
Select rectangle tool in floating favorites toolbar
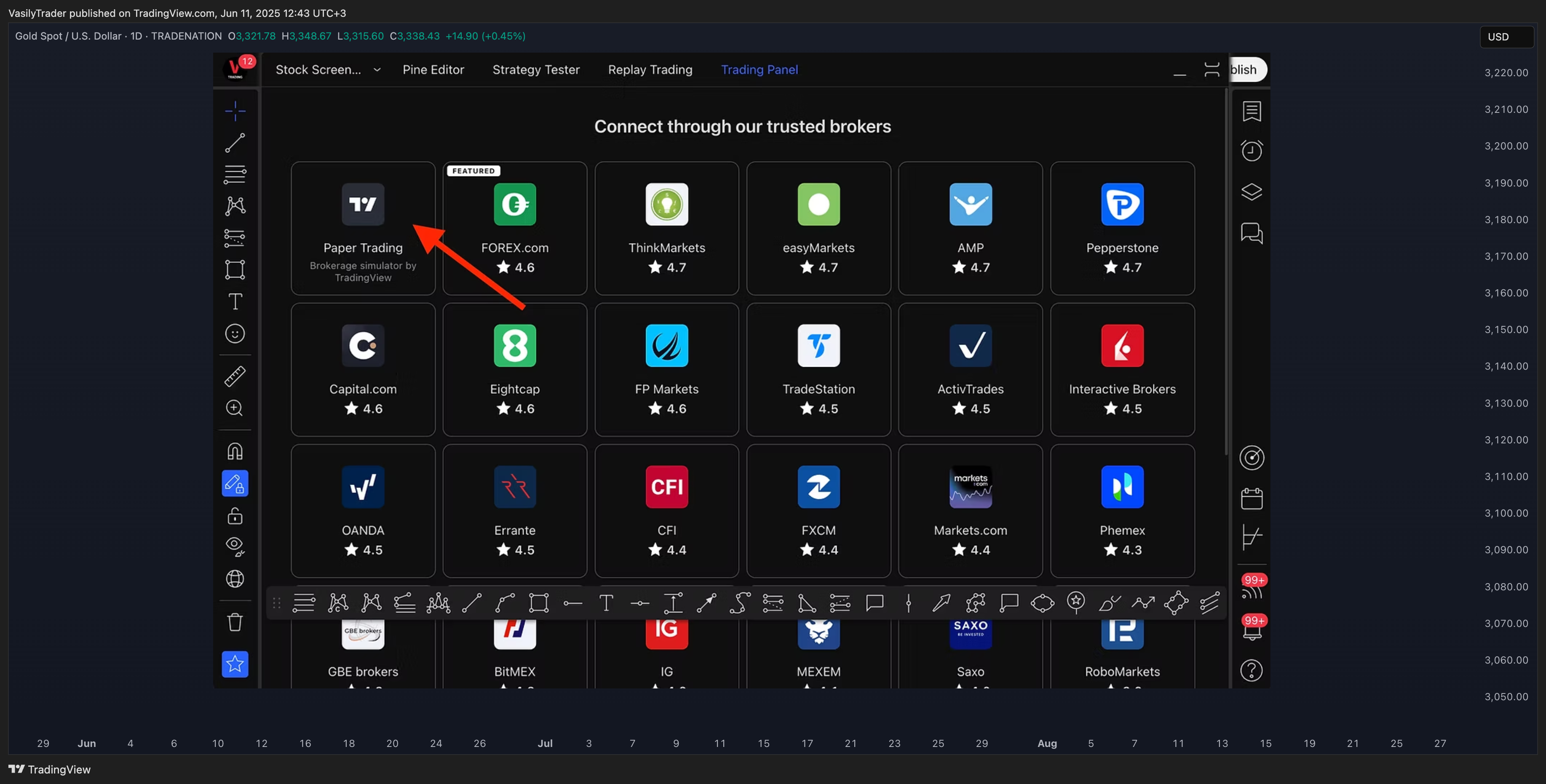click(538, 603)
